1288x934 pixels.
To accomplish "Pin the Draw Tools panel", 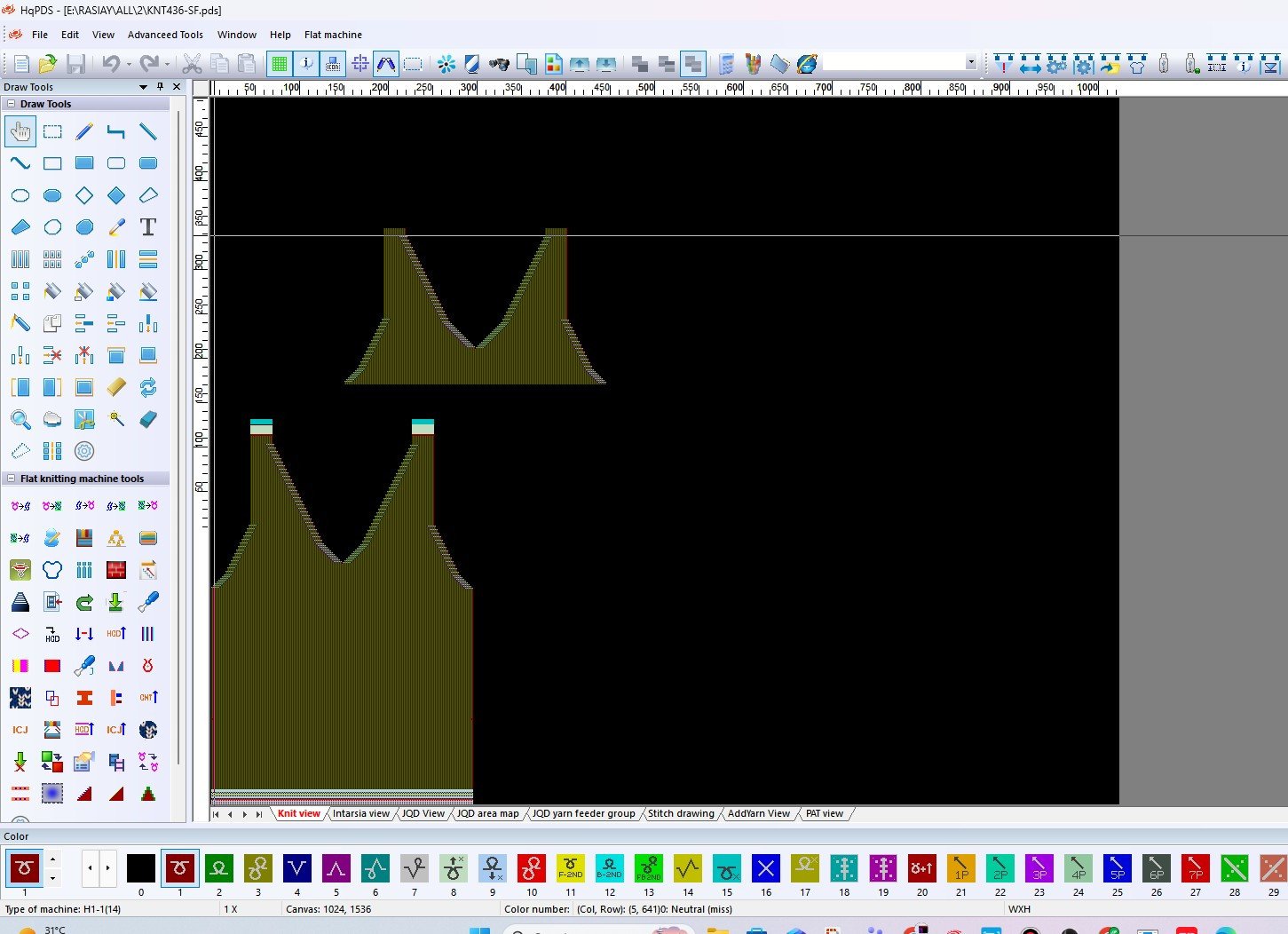I will tap(160, 87).
